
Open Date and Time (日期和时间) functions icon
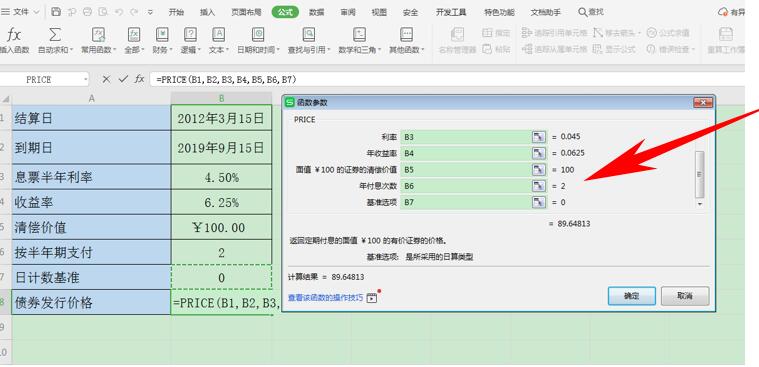click(258, 34)
